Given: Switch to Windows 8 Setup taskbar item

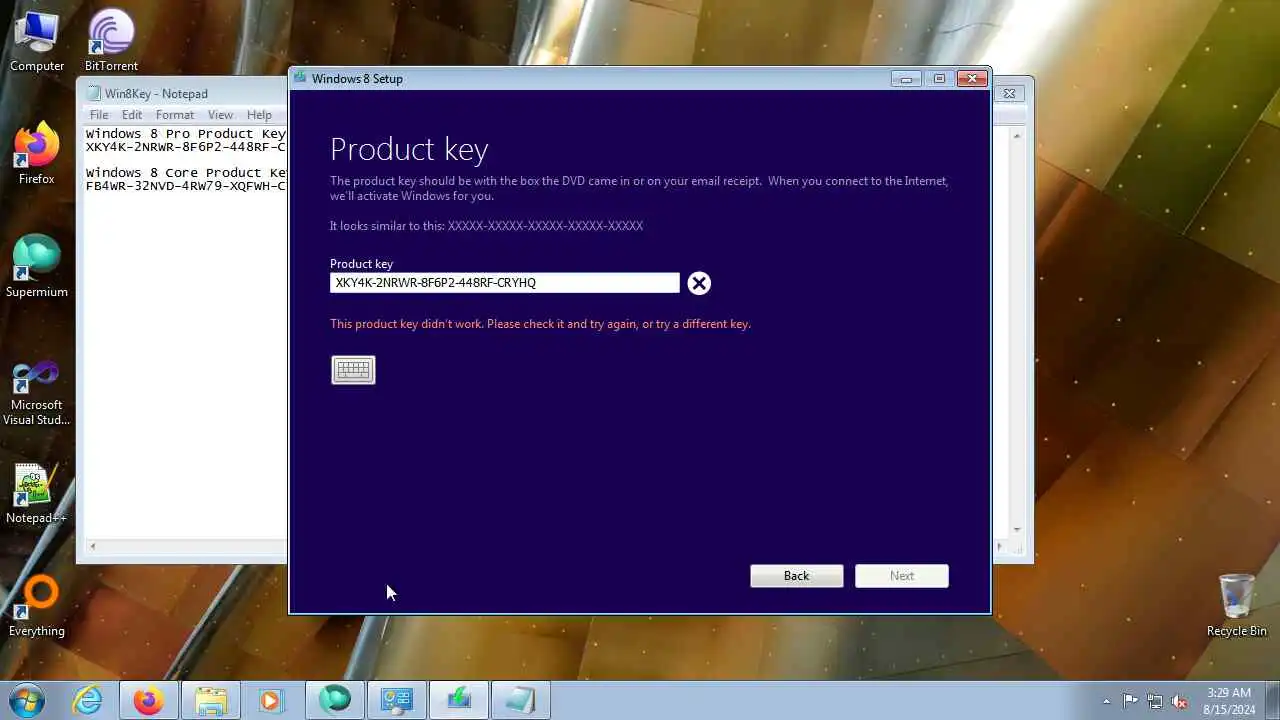Looking at the screenshot, I should point(459,700).
